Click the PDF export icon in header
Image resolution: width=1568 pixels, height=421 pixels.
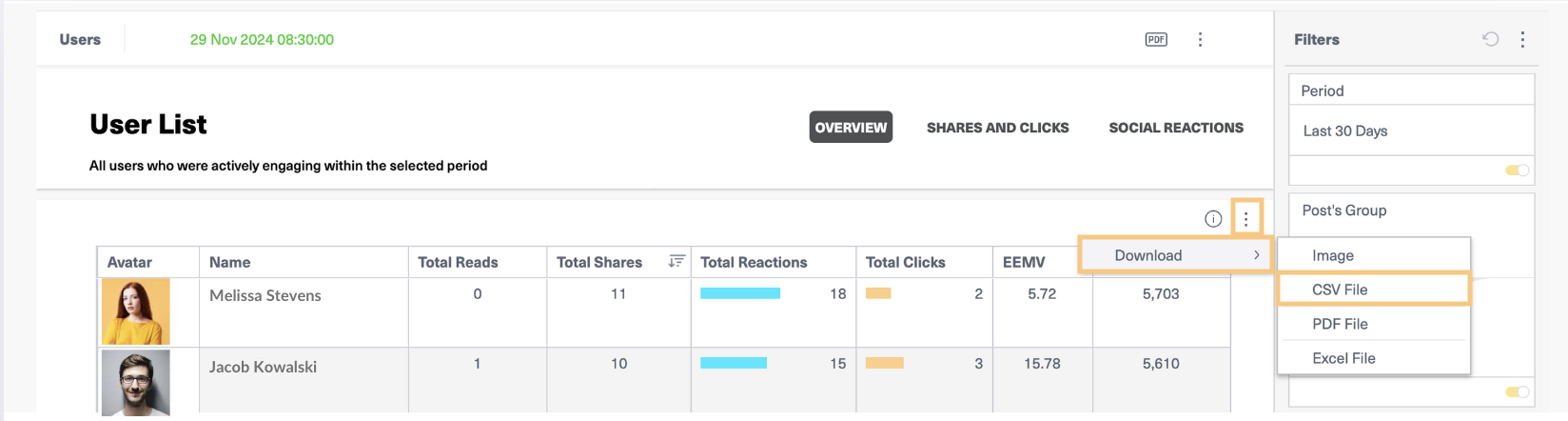click(1156, 39)
